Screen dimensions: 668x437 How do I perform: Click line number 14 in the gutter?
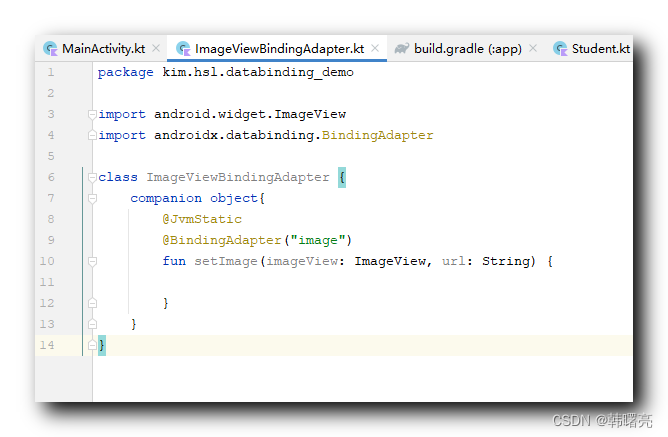coord(47,345)
